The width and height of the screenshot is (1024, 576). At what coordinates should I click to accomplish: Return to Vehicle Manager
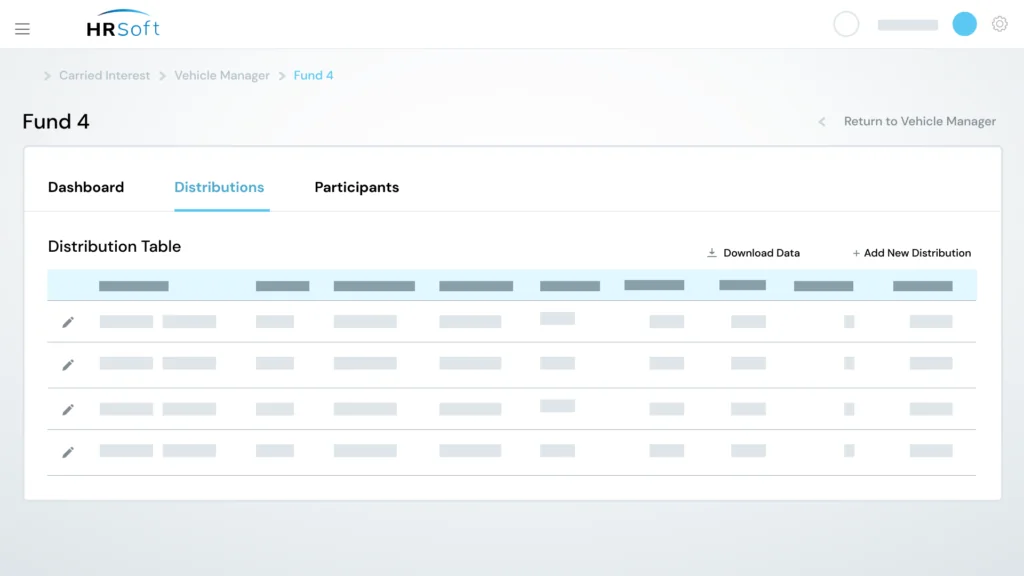click(920, 121)
